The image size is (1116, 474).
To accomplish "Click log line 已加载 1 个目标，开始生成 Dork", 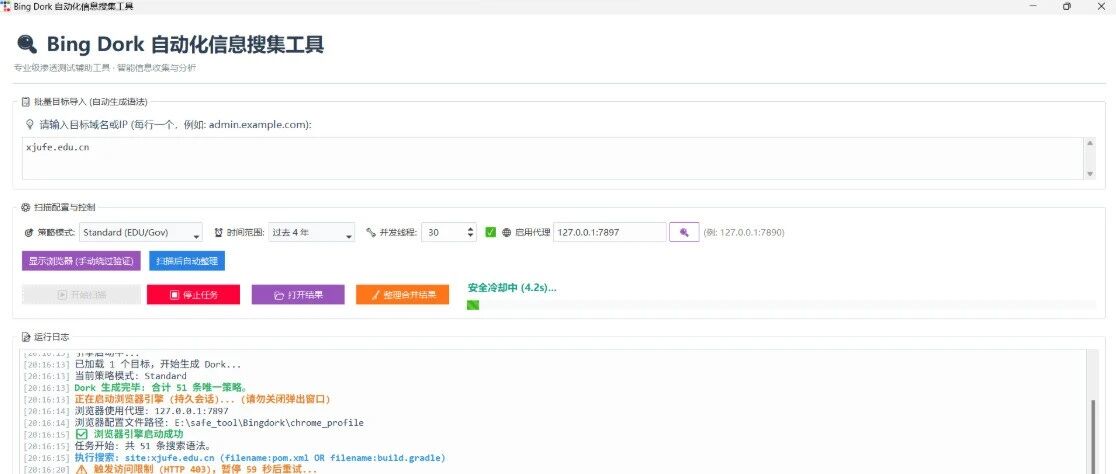I will click(158, 364).
